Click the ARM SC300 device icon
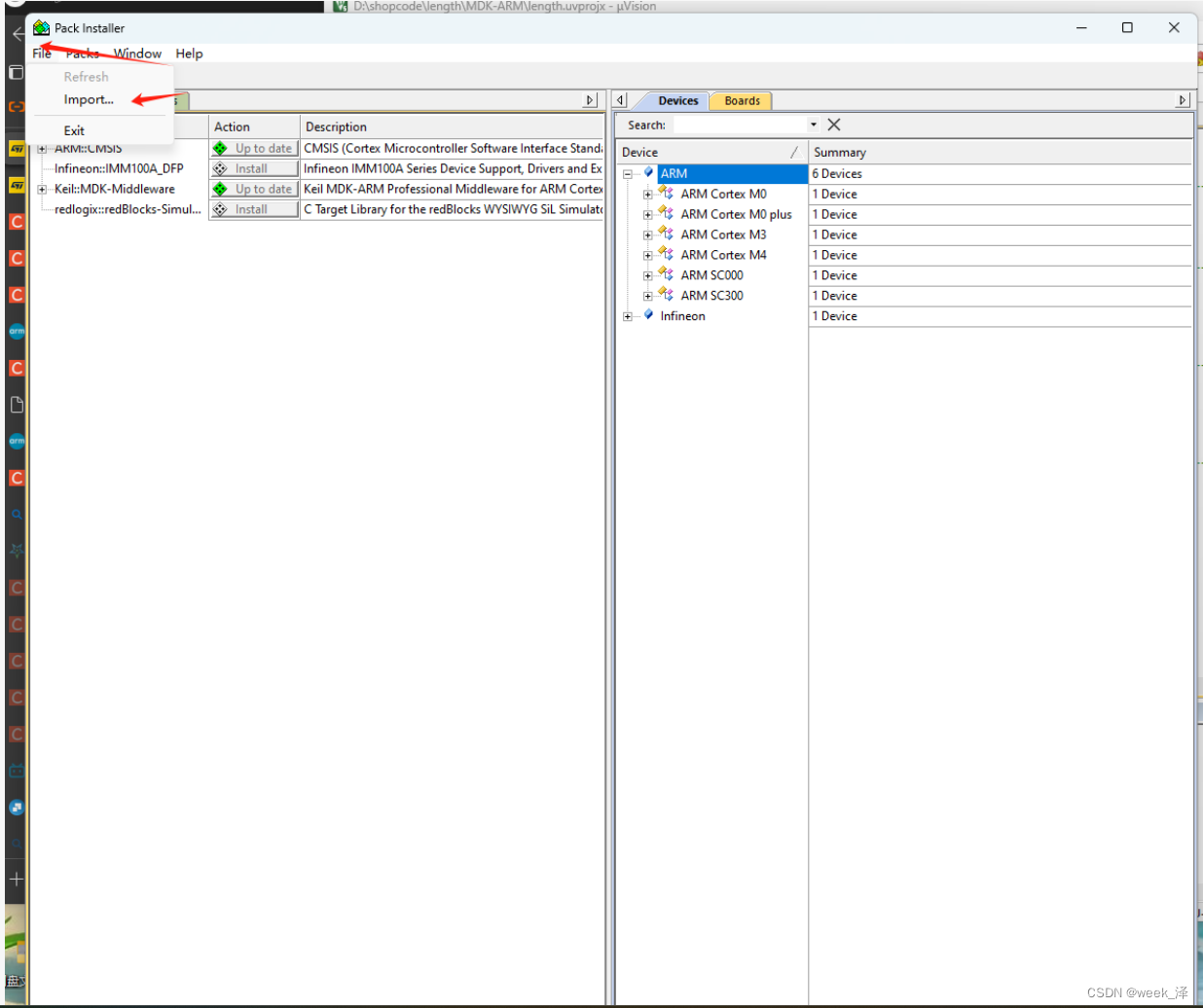This screenshot has width=1203, height=1008. (666, 295)
